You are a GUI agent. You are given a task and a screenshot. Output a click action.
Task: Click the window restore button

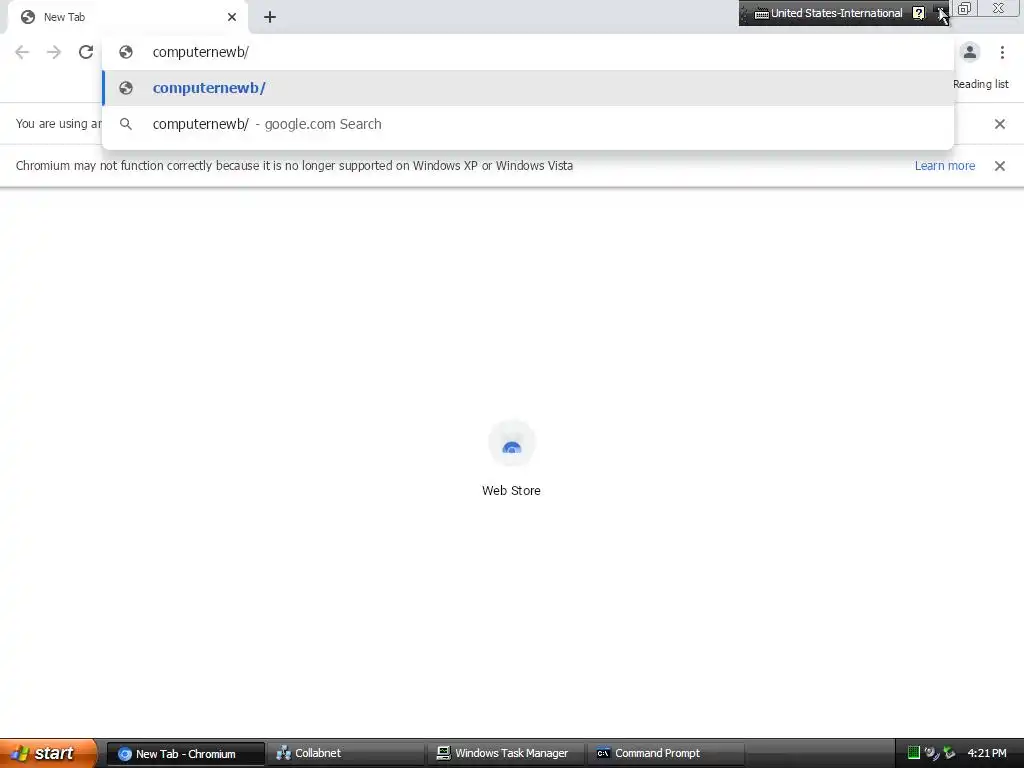pos(965,8)
